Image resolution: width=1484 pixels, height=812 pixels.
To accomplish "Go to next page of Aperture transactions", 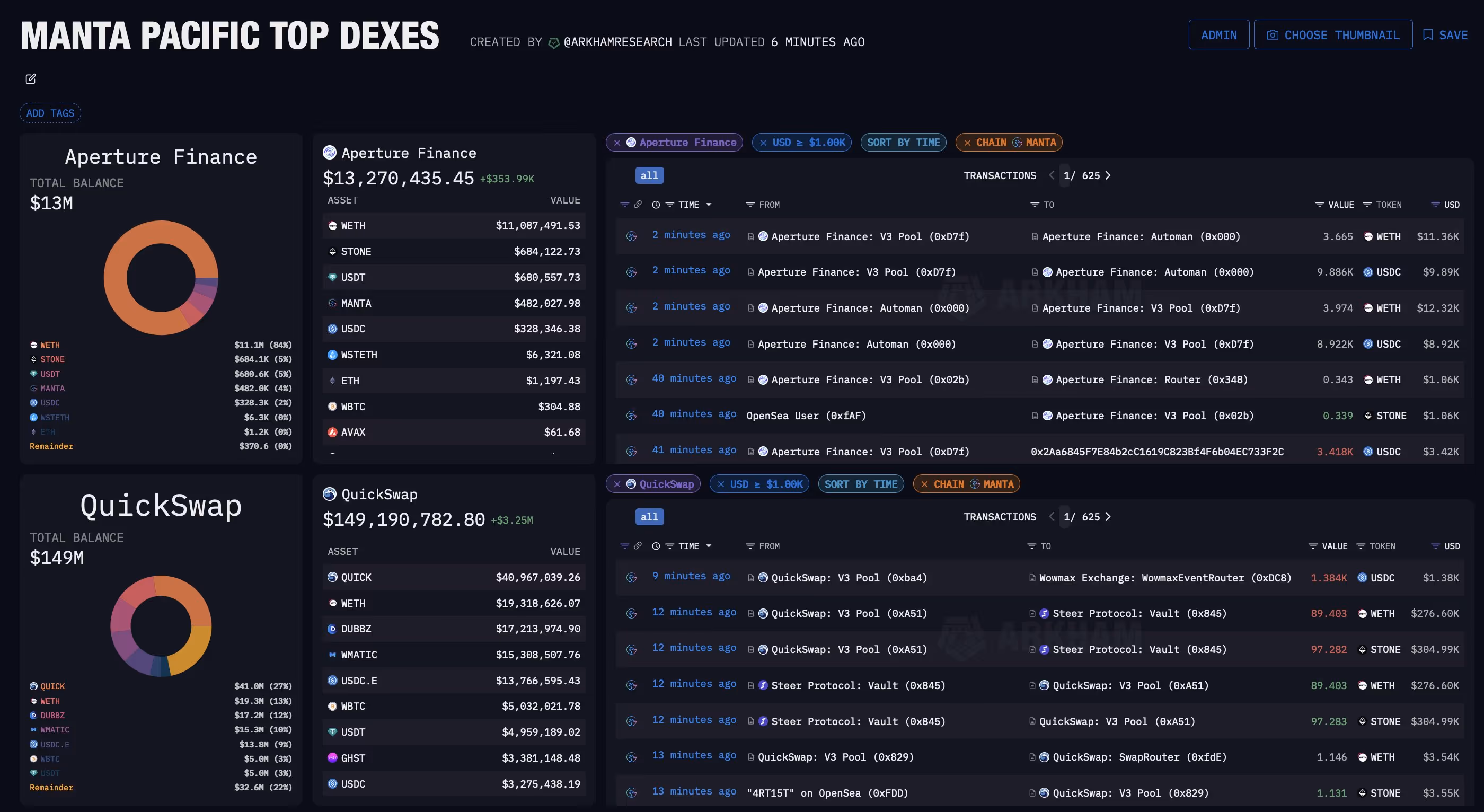I will pos(1108,175).
